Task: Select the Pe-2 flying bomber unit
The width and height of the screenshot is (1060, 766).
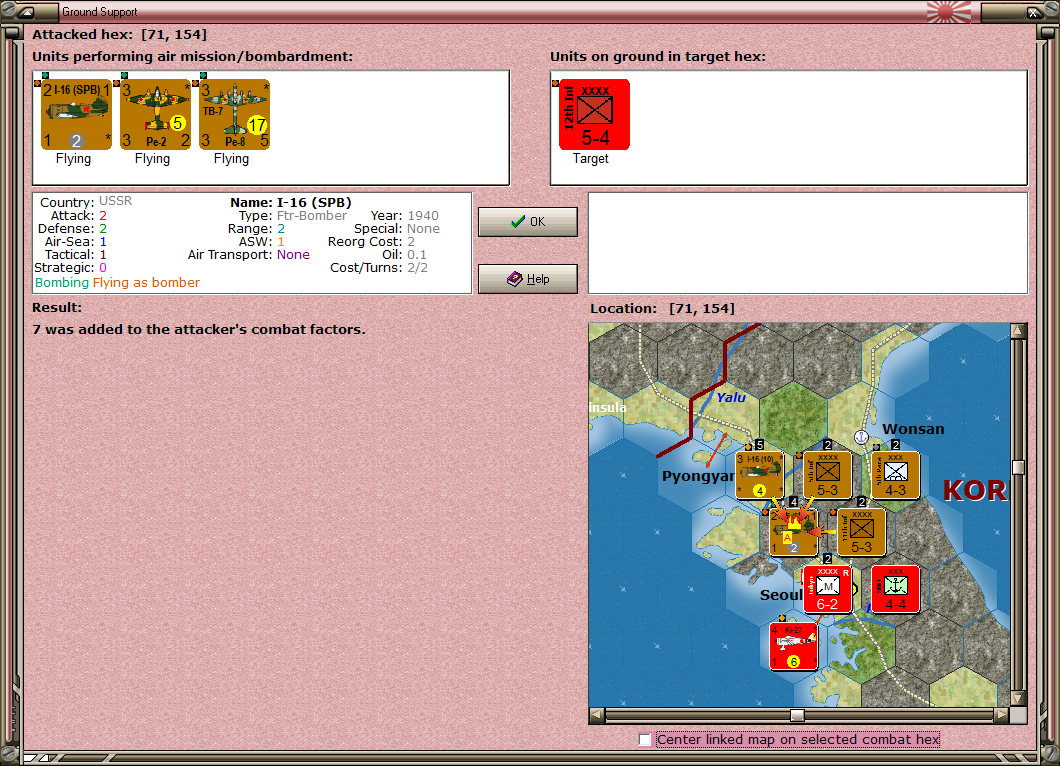Action: point(155,114)
